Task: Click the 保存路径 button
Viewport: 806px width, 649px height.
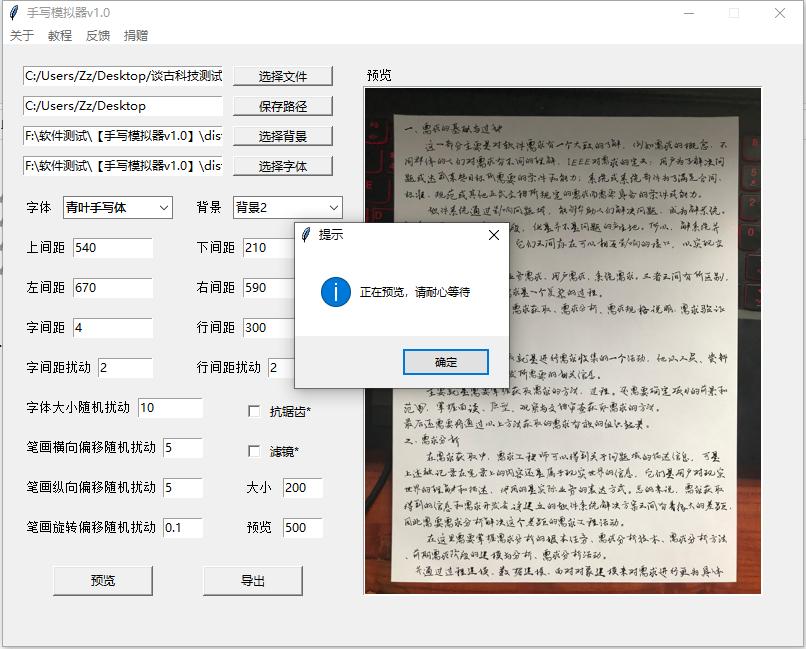Action: [x=283, y=106]
